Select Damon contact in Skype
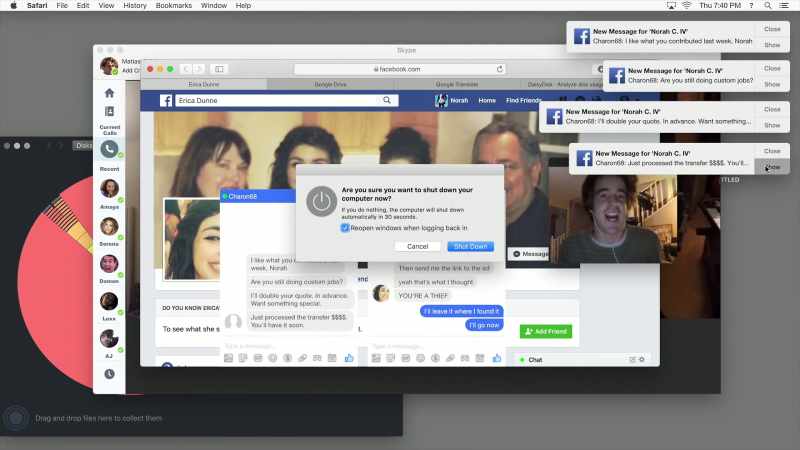This screenshot has width=800, height=450. click(x=109, y=264)
